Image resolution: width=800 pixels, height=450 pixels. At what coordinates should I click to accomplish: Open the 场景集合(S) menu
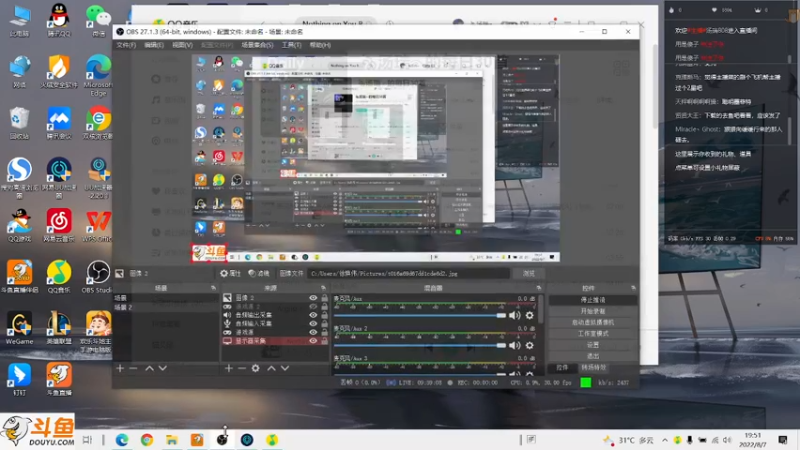[257, 45]
